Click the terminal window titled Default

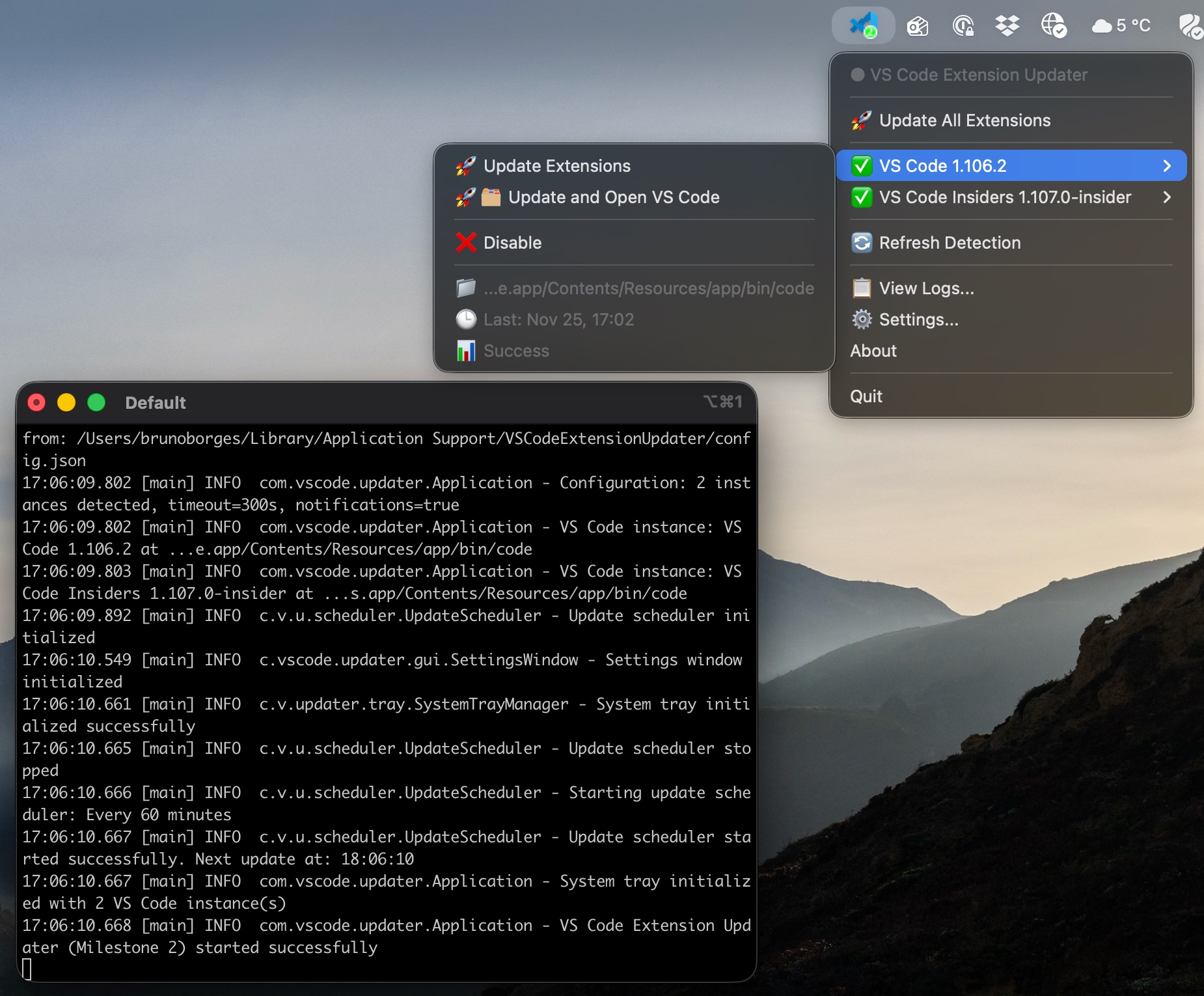pyautogui.click(x=156, y=403)
